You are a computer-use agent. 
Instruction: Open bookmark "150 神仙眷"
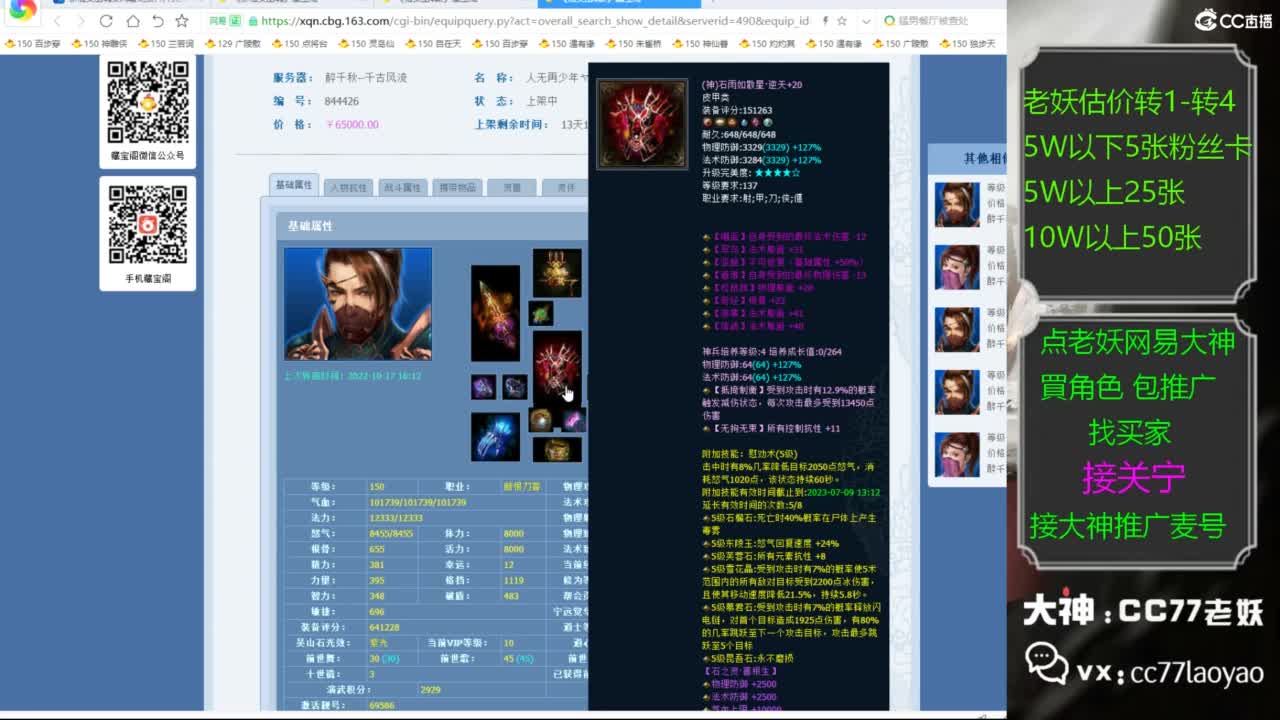click(x=700, y=44)
